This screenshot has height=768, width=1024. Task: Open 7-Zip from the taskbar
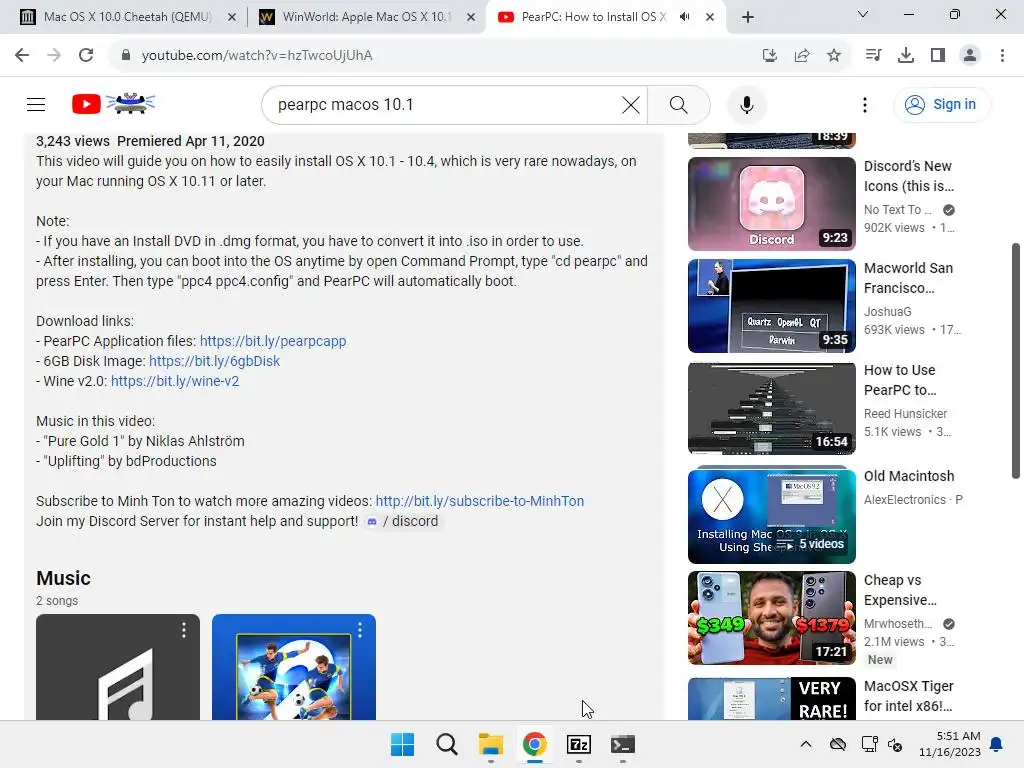(x=579, y=744)
